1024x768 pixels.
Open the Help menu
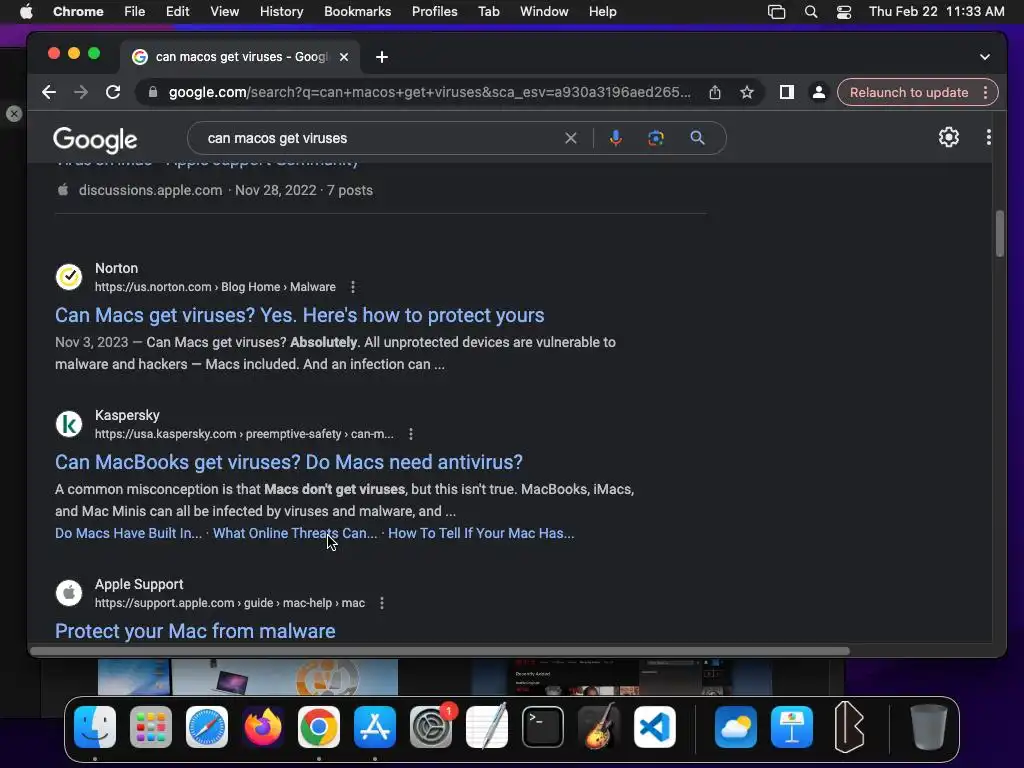point(602,12)
